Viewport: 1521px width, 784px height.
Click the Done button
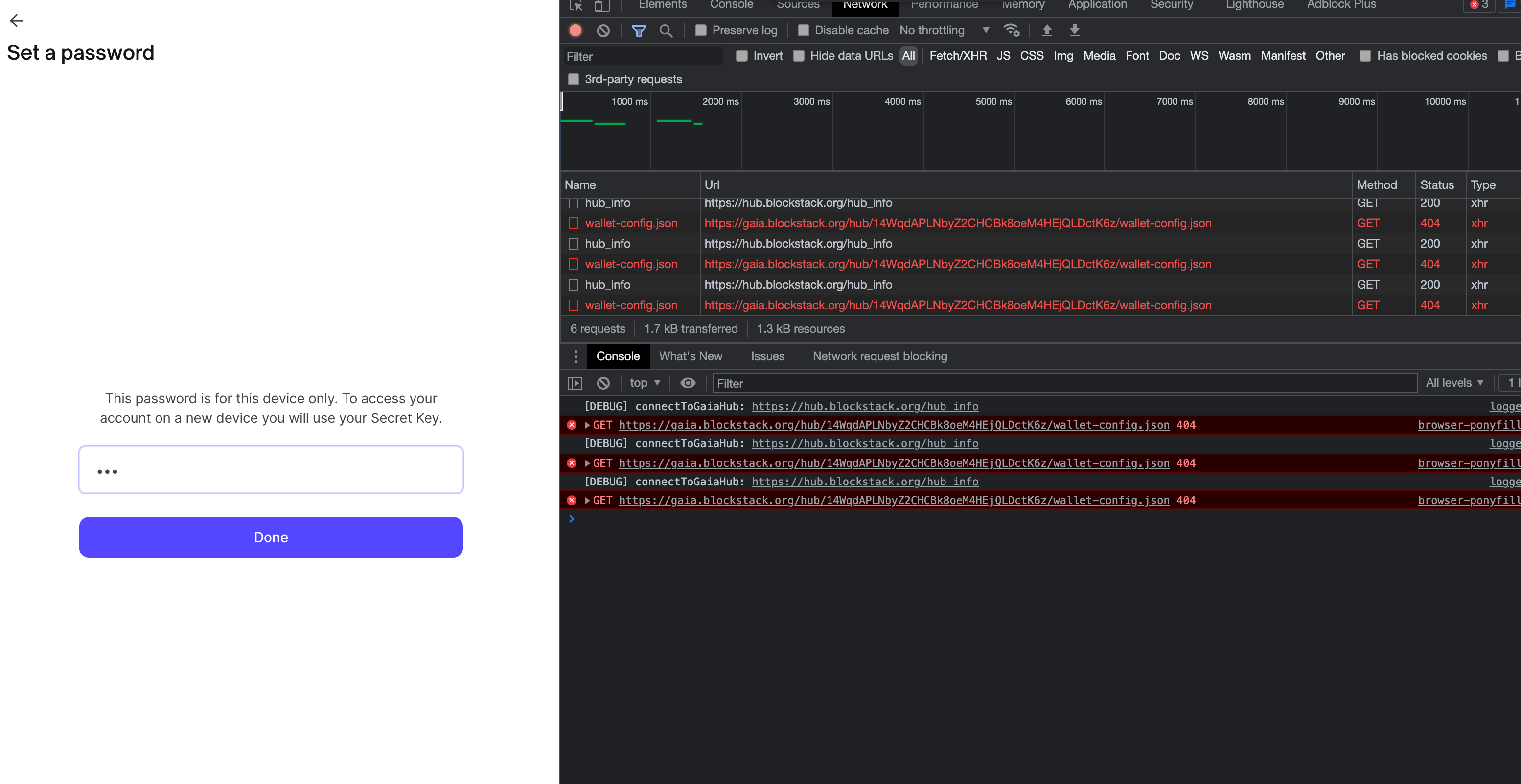tap(271, 537)
